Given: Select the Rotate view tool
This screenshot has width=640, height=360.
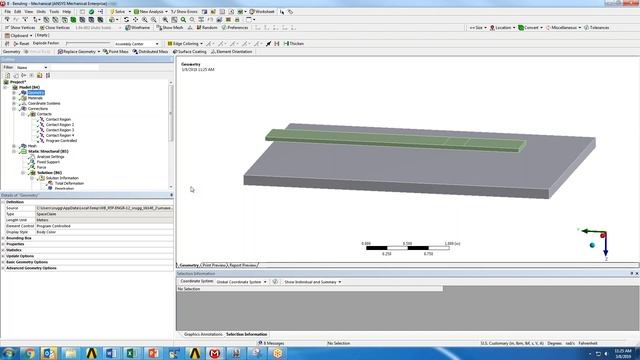Looking at the screenshot, I should pyautogui.click(x=127, y=20).
